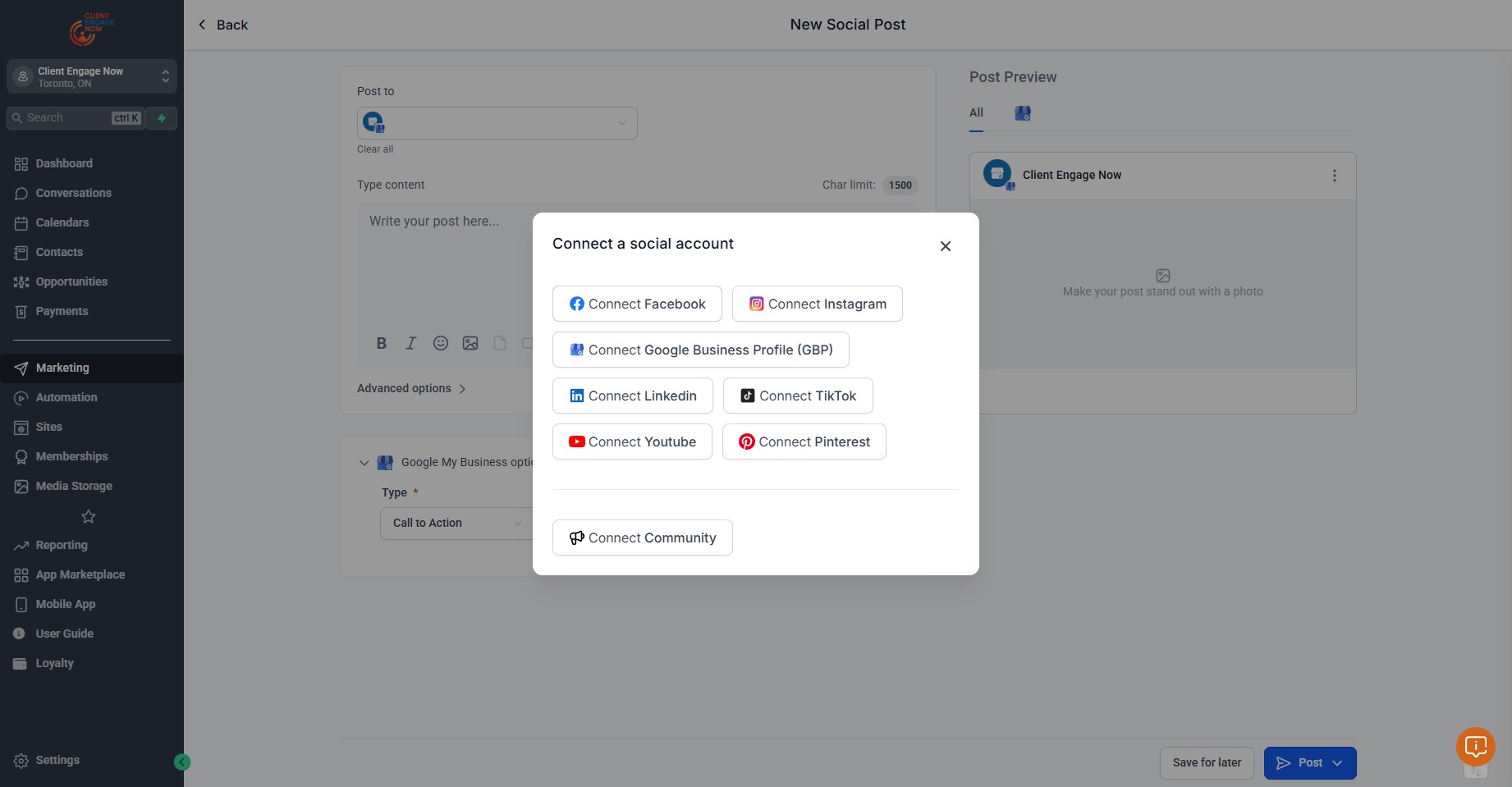Open Opportunities in the sidebar
1512x787 pixels.
(x=92, y=281)
